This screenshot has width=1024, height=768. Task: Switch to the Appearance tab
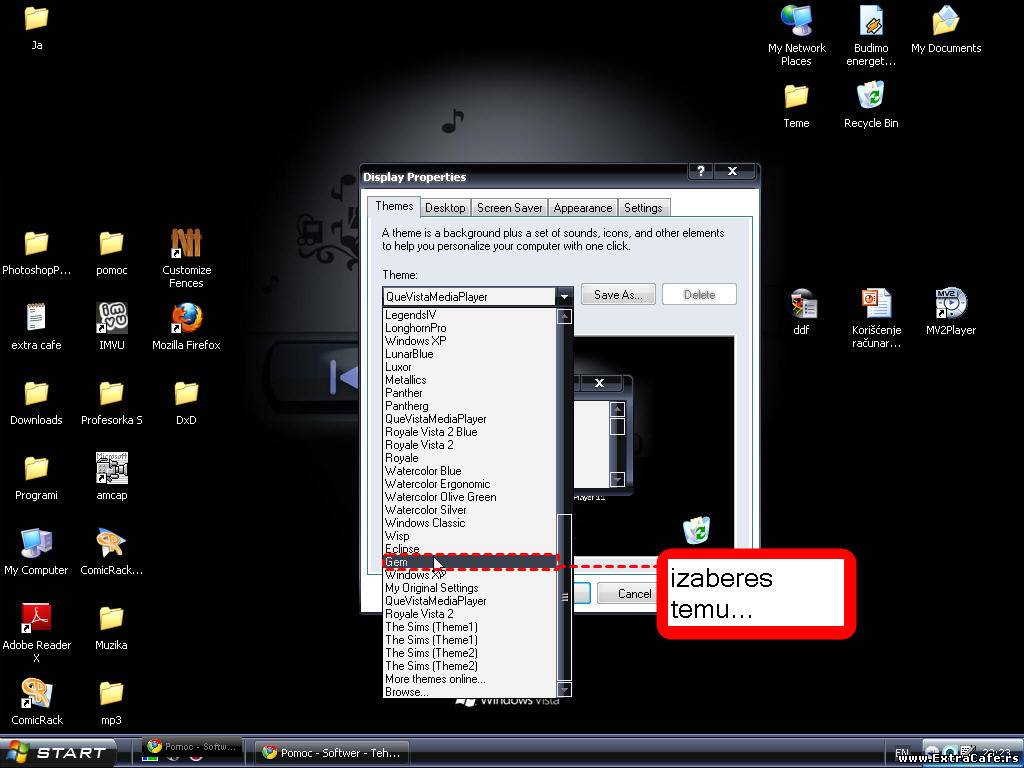coord(582,208)
